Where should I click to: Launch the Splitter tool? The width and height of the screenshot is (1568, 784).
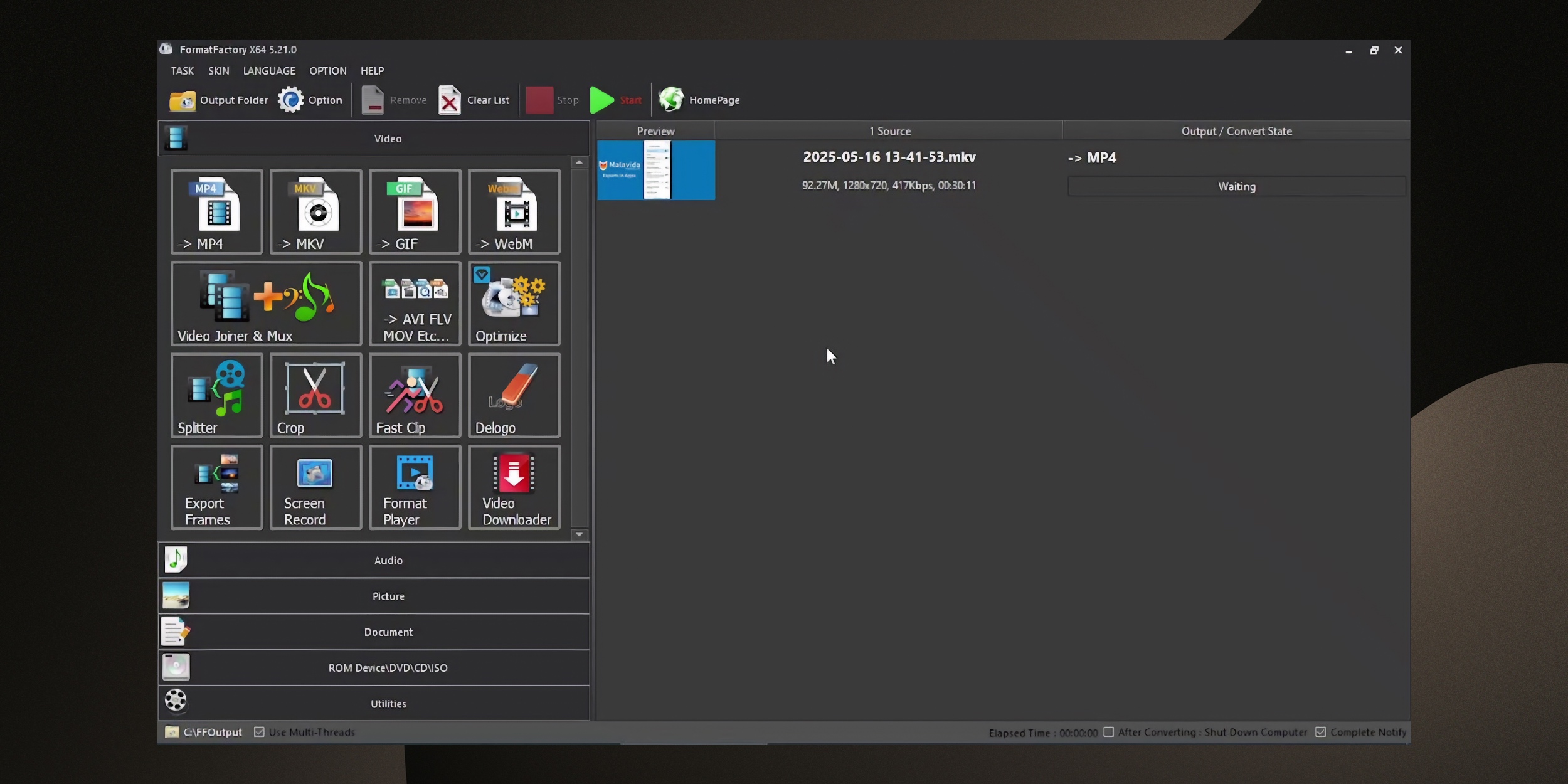tap(216, 396)
